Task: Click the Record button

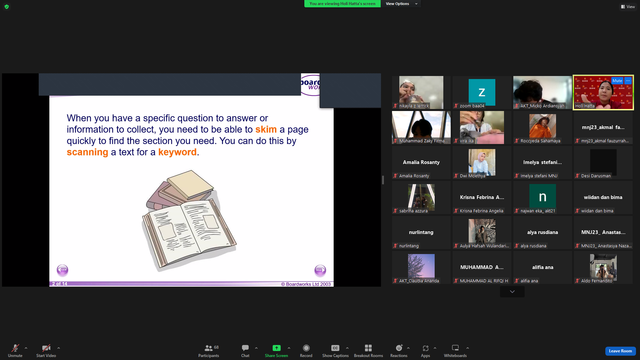Action: click(x=306, y=350)
